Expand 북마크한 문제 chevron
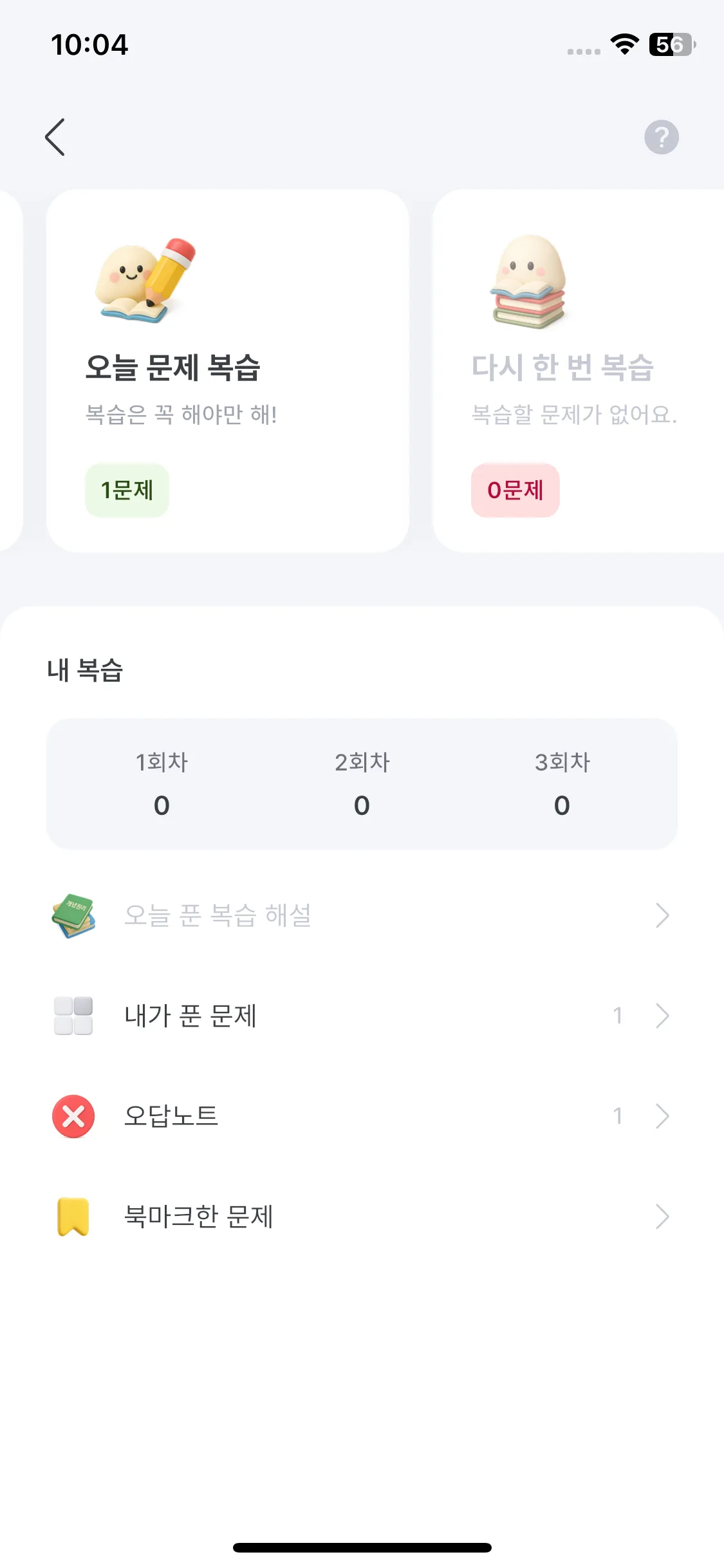 (662, 1217)
